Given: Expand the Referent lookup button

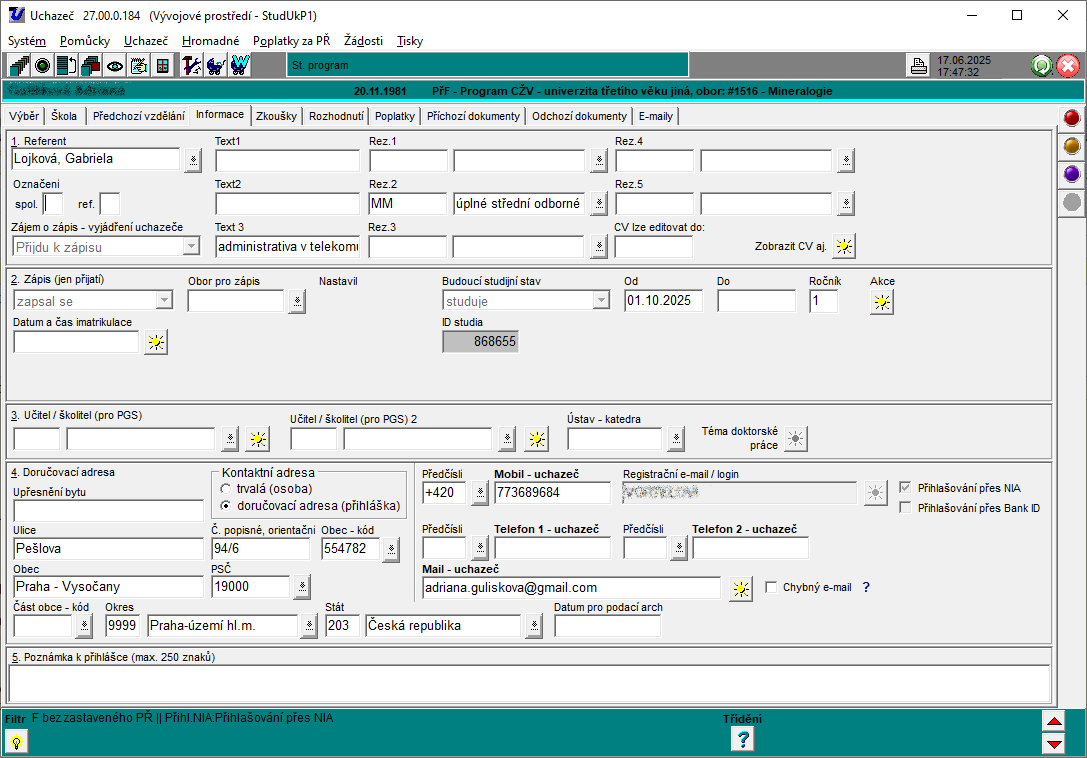Looking at the screenshot, I should pos(193,160).
